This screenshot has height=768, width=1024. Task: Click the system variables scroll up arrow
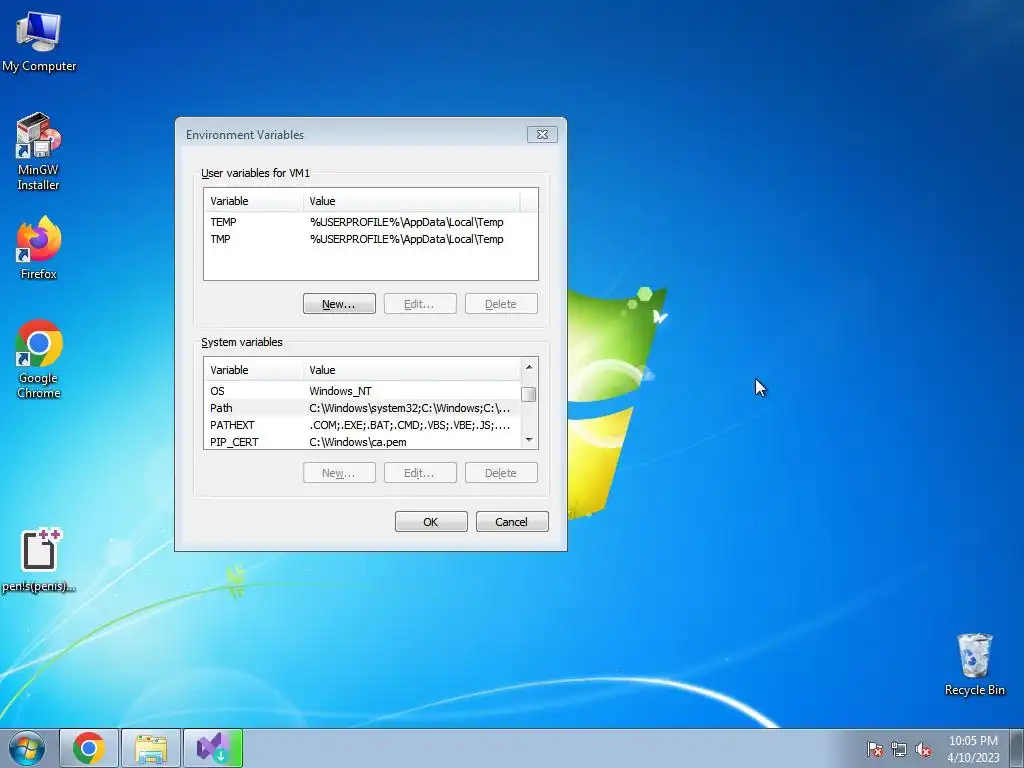click(529, 367)
